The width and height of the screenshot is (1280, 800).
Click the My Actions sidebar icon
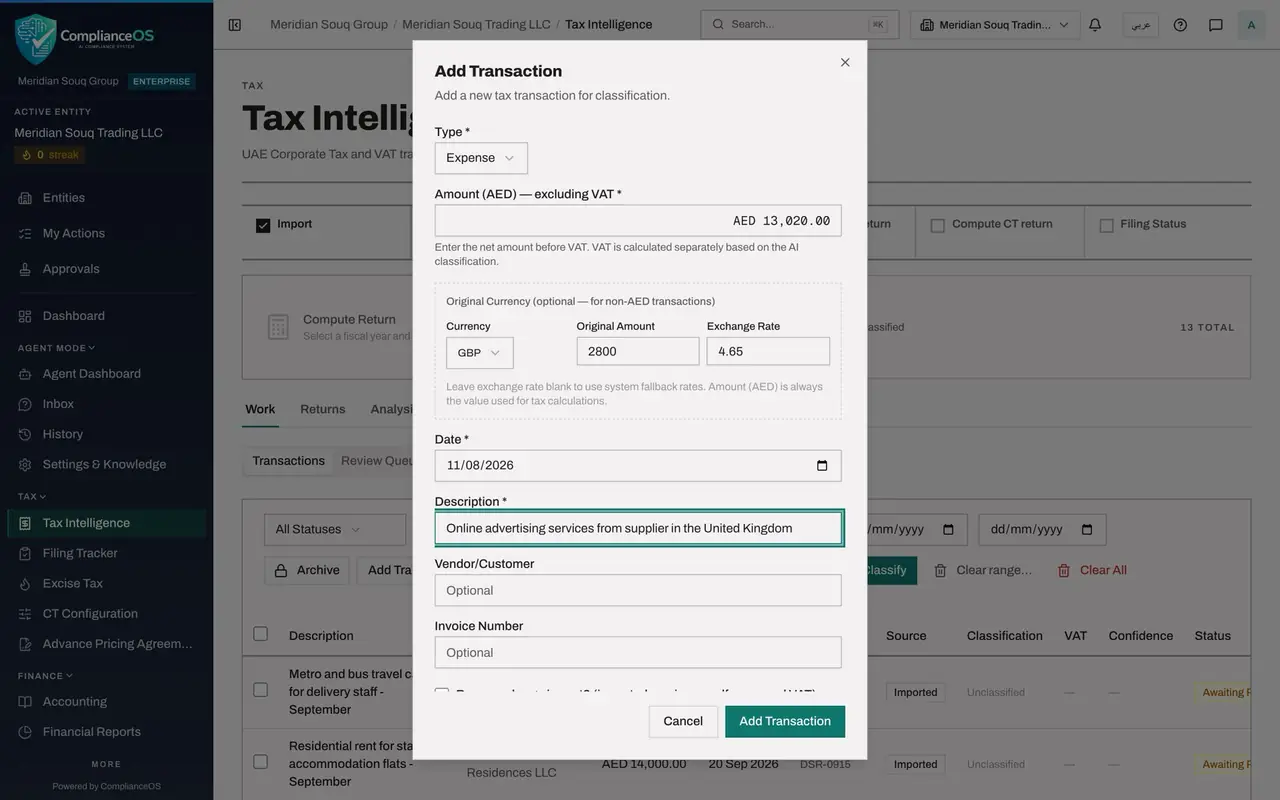25,233
